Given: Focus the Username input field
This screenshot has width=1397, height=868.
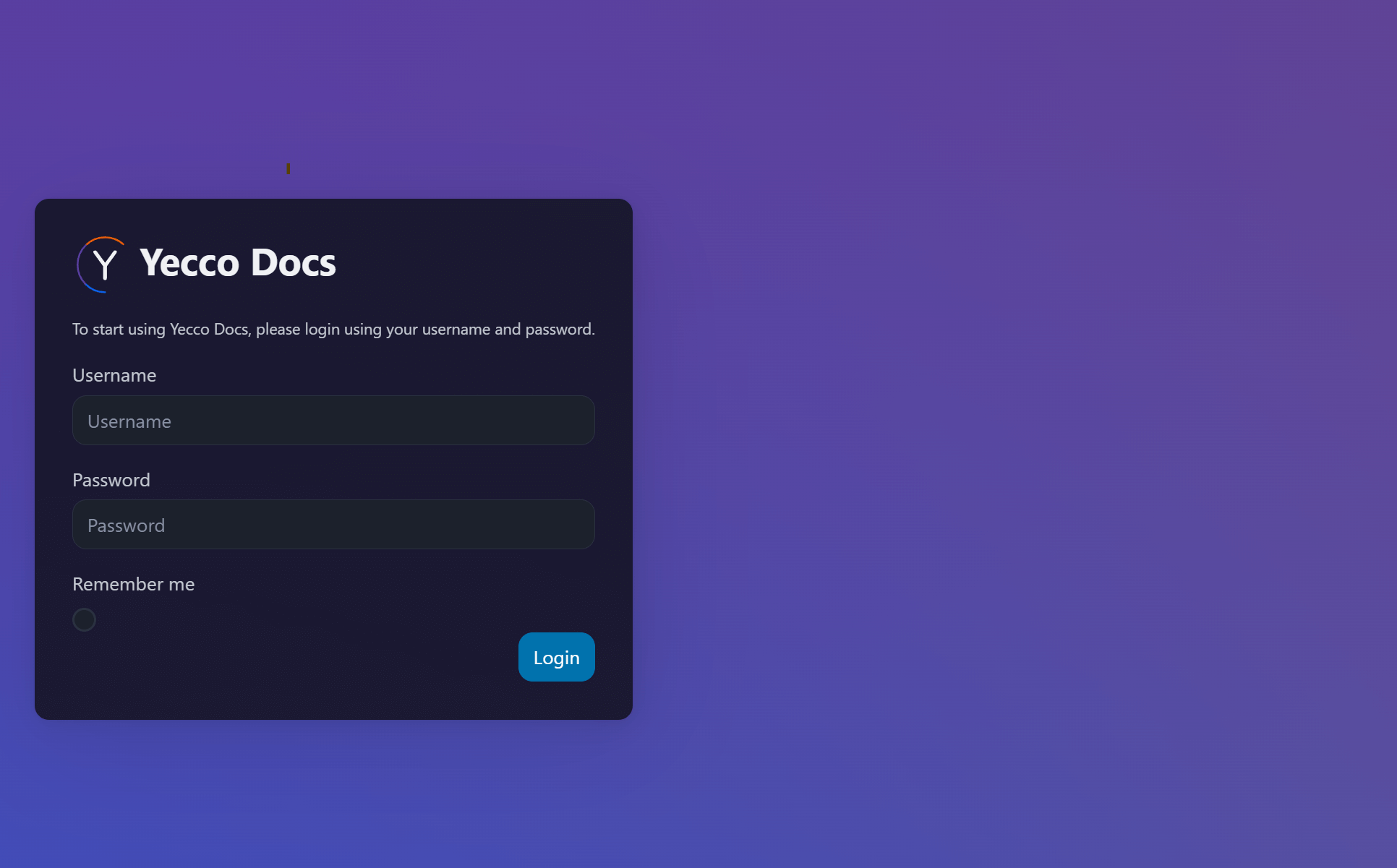Looking at the screenshot, I should coord(333,421).
